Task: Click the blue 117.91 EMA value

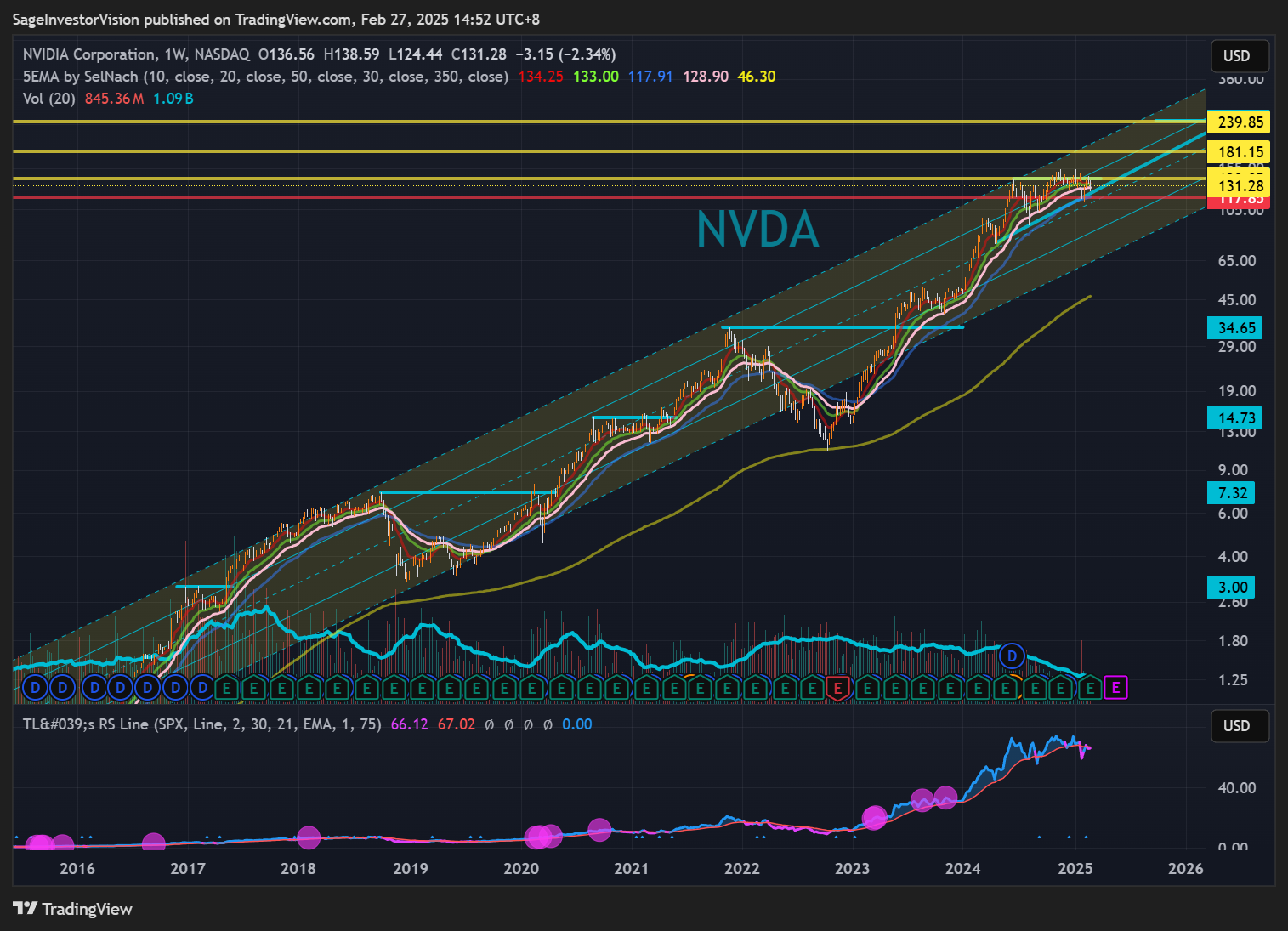Action: pyautogui.click(x=650, y=77)
